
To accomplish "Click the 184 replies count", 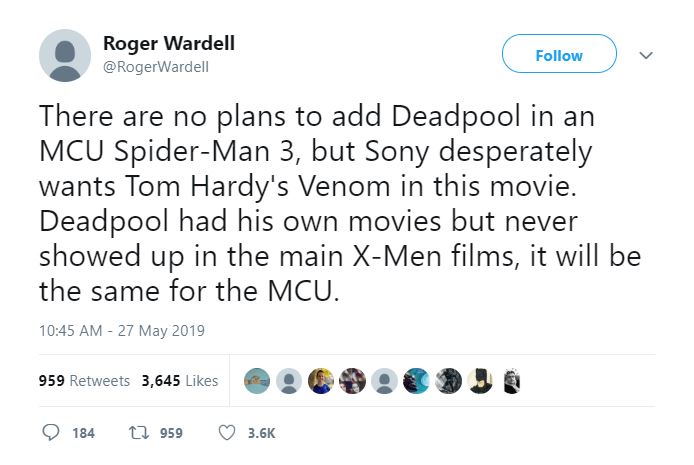I will [x=84, y=433].
